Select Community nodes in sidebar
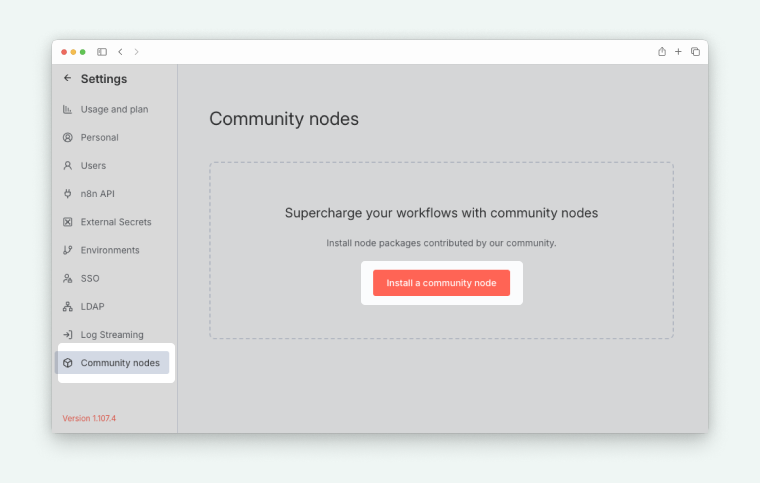Viewport: 760px width, 483px height. coord(119,363)
